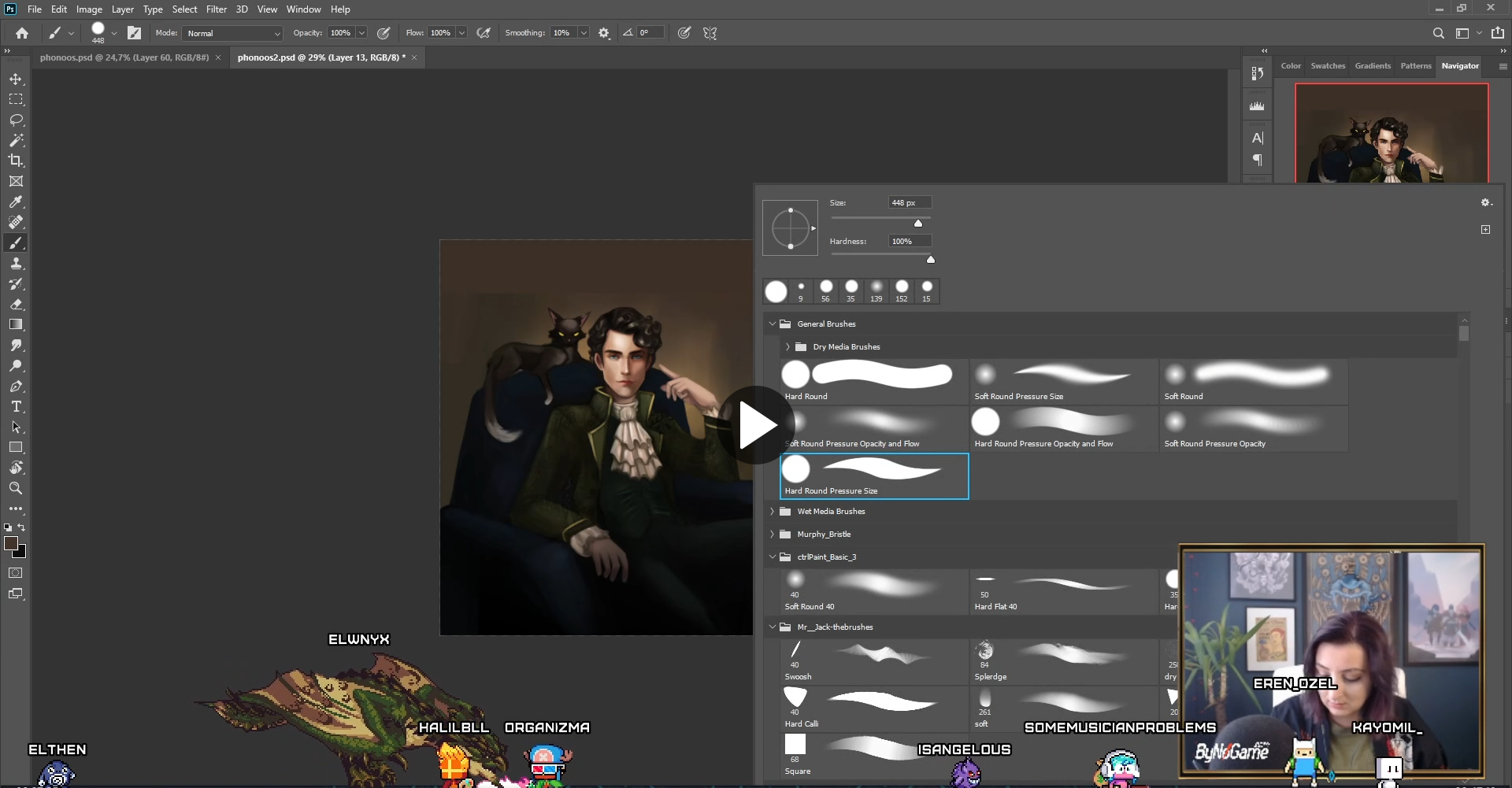
Task: Collapse the General Brushes folder
Action: 773,324
